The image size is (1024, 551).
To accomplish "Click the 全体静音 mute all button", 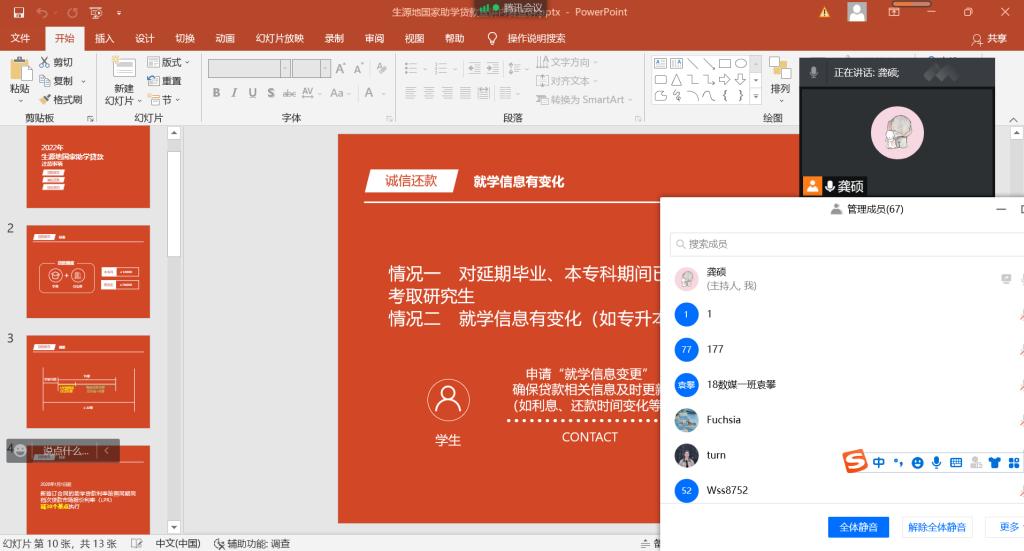I will (x=858, y=527).
